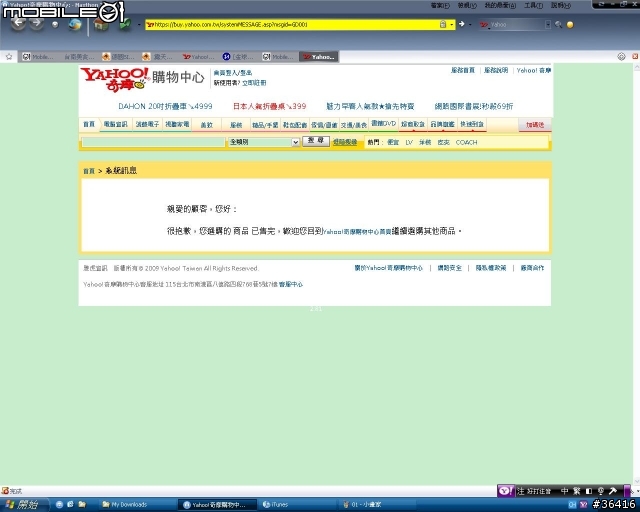
Task: Open the search engine dropdown next to the Yahoo search box
Action: coord(548,25)
